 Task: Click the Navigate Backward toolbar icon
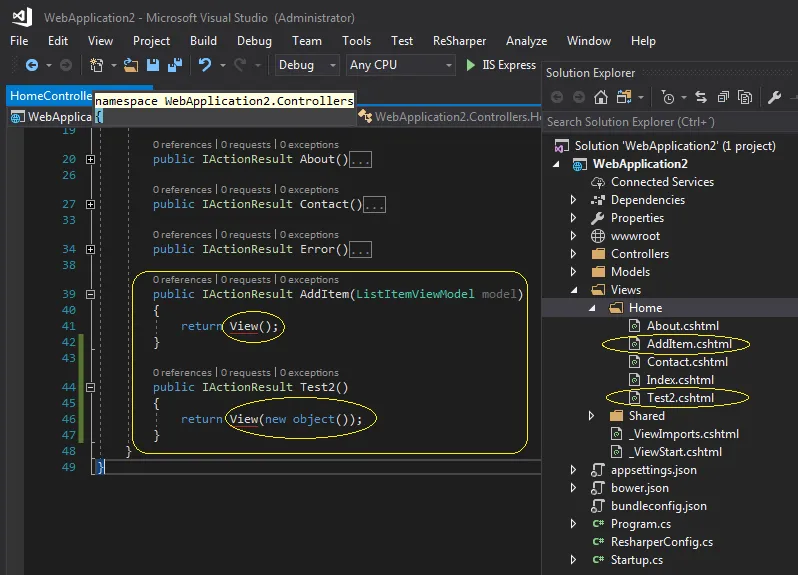(31, 65)
